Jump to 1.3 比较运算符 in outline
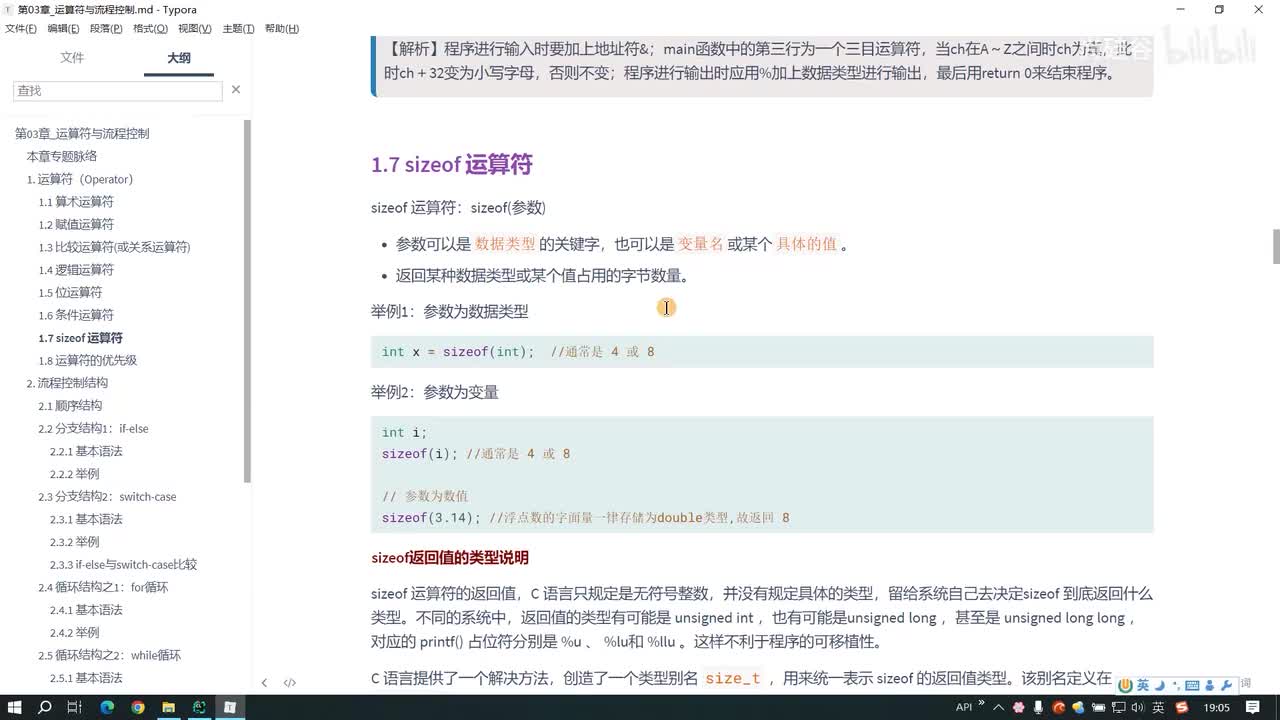The image size is (1280, 720). pos(114,247)
